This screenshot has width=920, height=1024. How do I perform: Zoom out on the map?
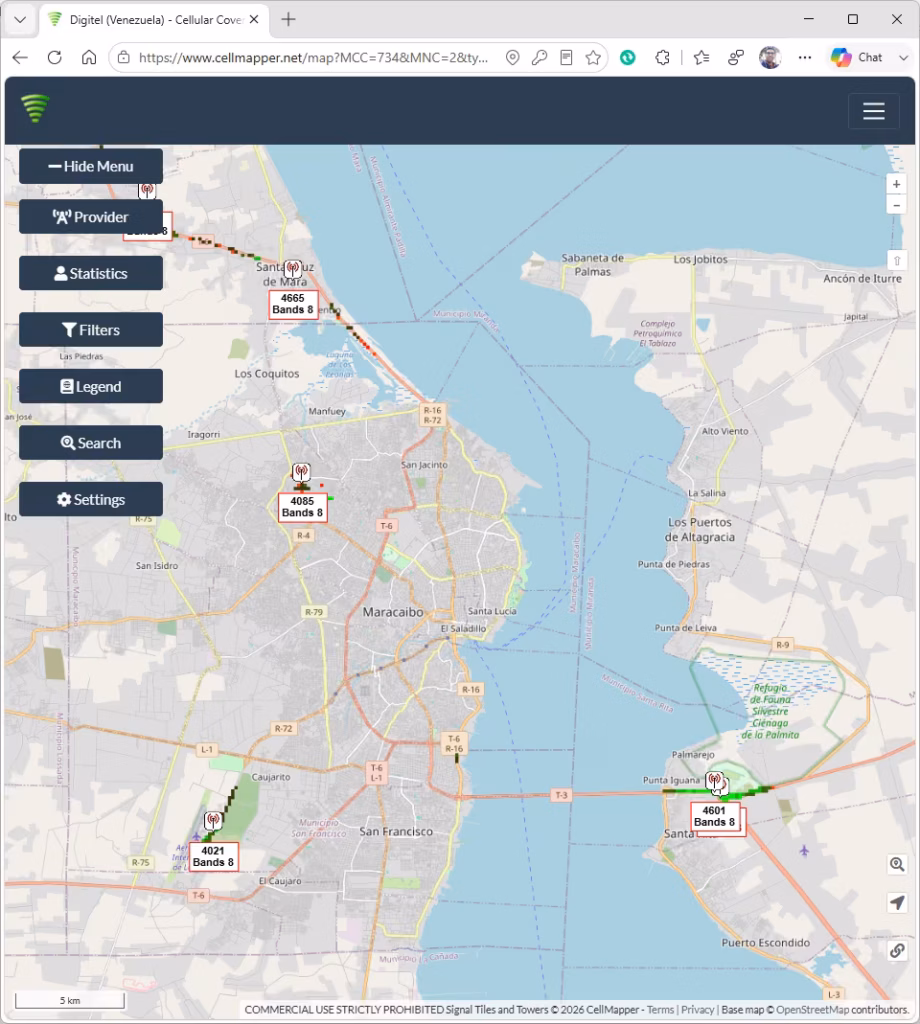pos(896,205)
